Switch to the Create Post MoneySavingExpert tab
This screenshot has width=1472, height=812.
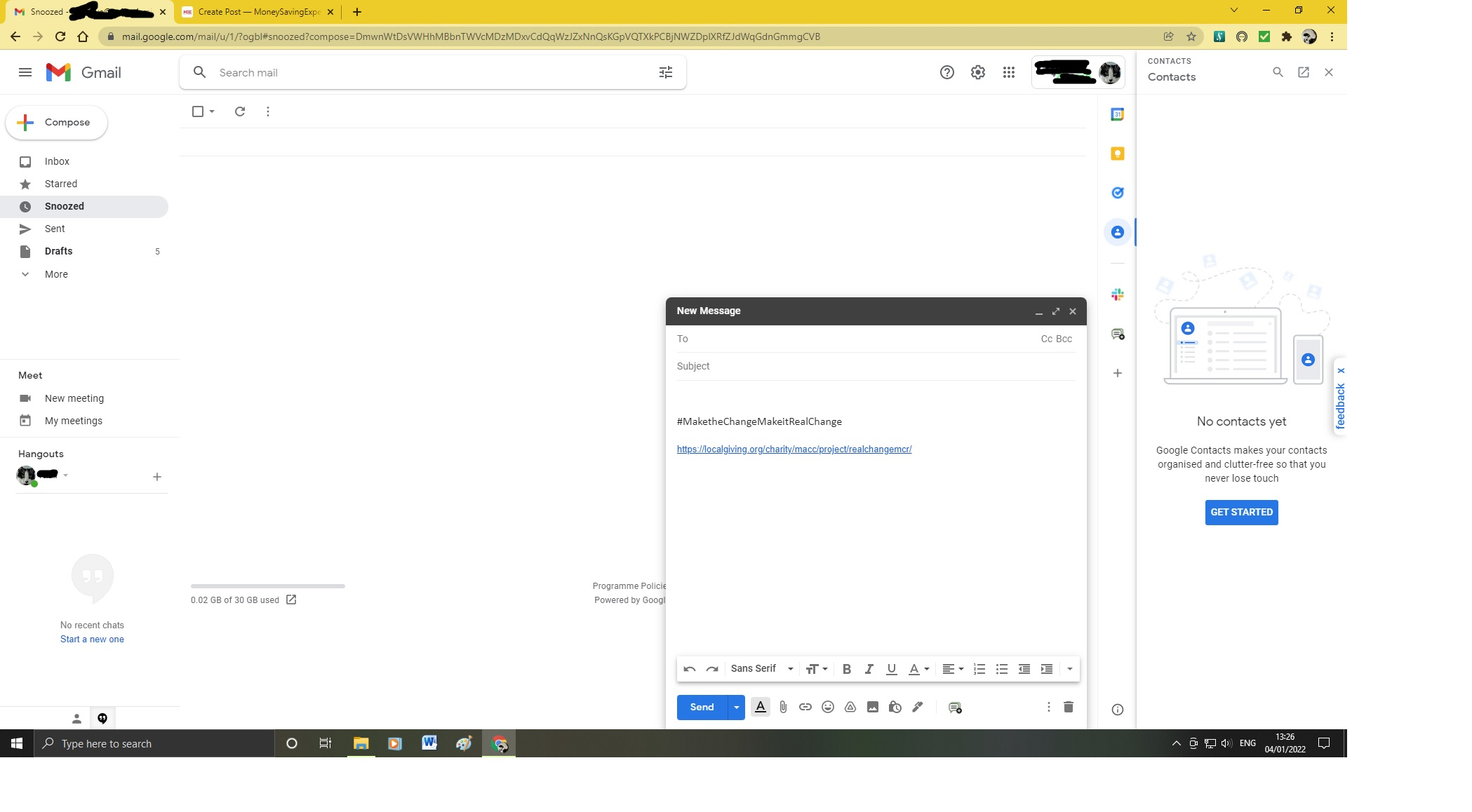pyautogui.click(x=257, y=12)
